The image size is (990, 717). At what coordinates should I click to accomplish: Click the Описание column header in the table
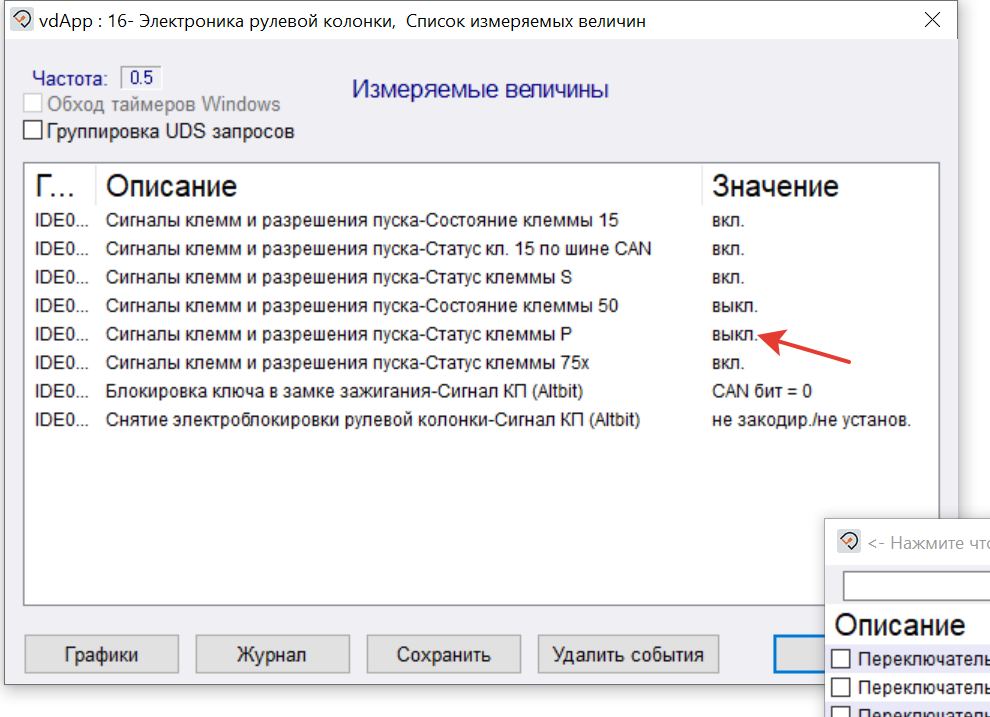(x=398, y=186)
